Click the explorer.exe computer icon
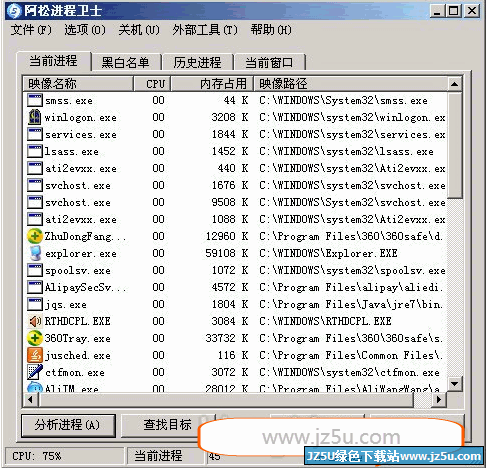This screenshot has width=487, height=468. tap(35, 253)
